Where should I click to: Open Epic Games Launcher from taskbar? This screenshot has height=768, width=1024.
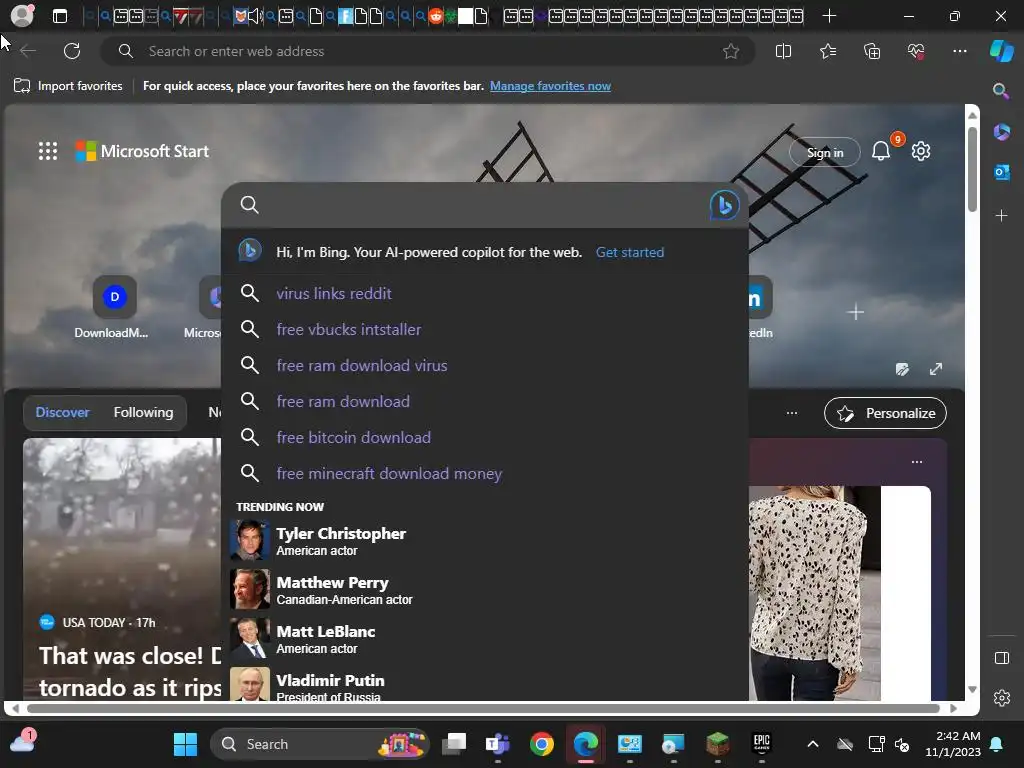coord(761,744)
